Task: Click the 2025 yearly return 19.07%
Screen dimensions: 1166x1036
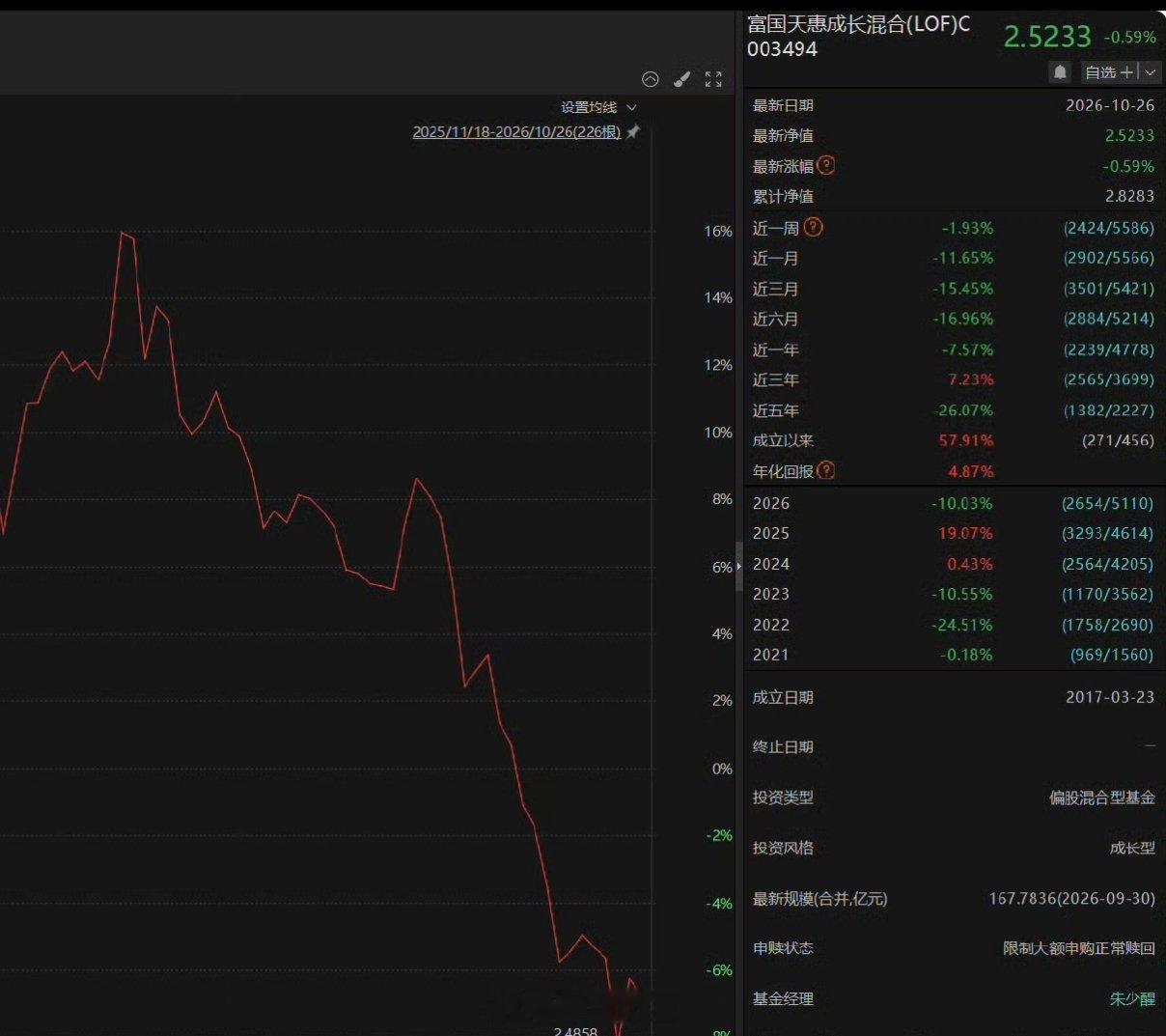Action: pyautogui.click(x=965, y=533)
